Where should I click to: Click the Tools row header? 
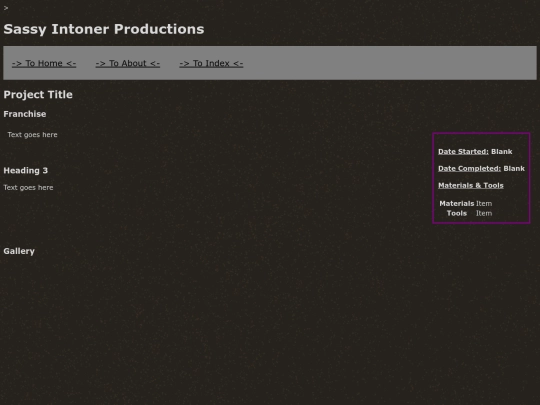tap(457, 213)
